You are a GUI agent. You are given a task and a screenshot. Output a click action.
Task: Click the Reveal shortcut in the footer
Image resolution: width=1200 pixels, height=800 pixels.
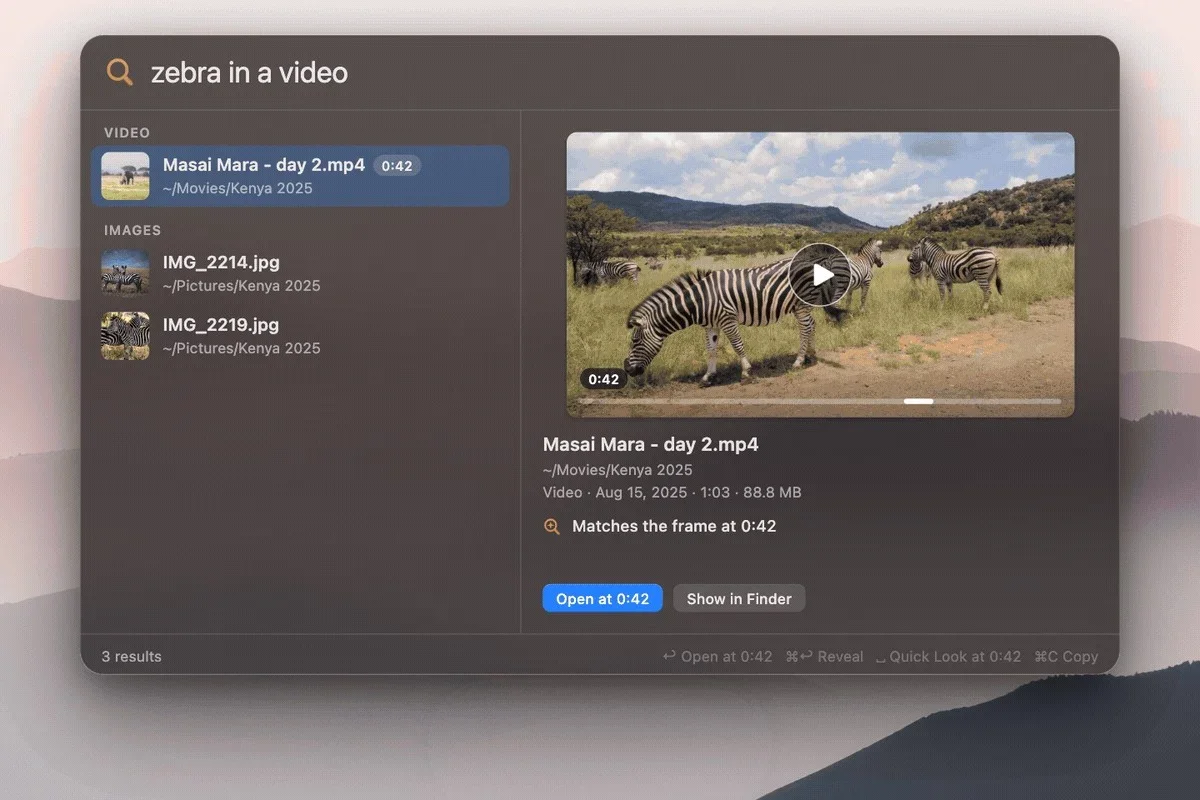(824, 657)
